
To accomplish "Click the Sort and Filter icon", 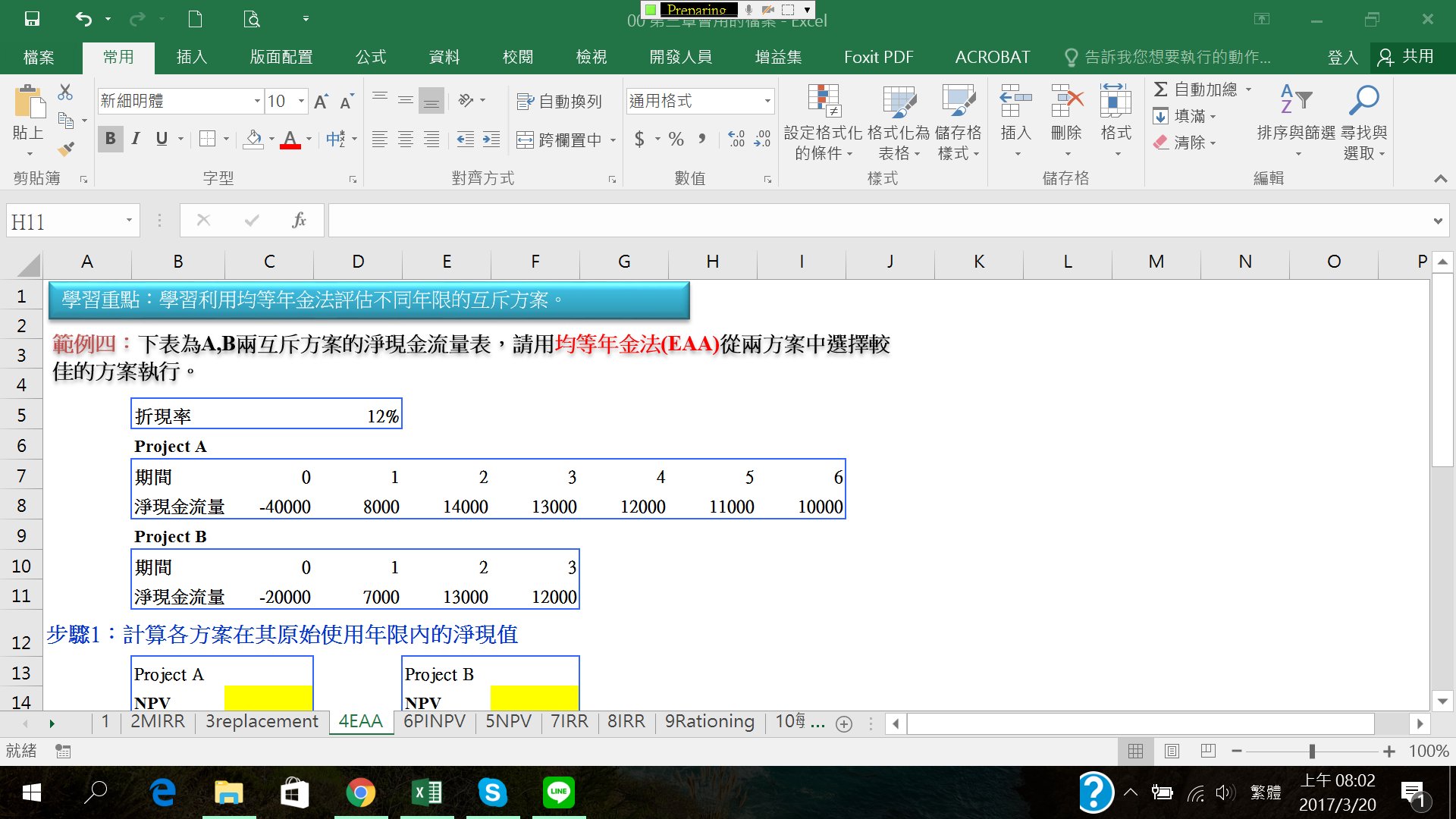I will coord(1296,99).
